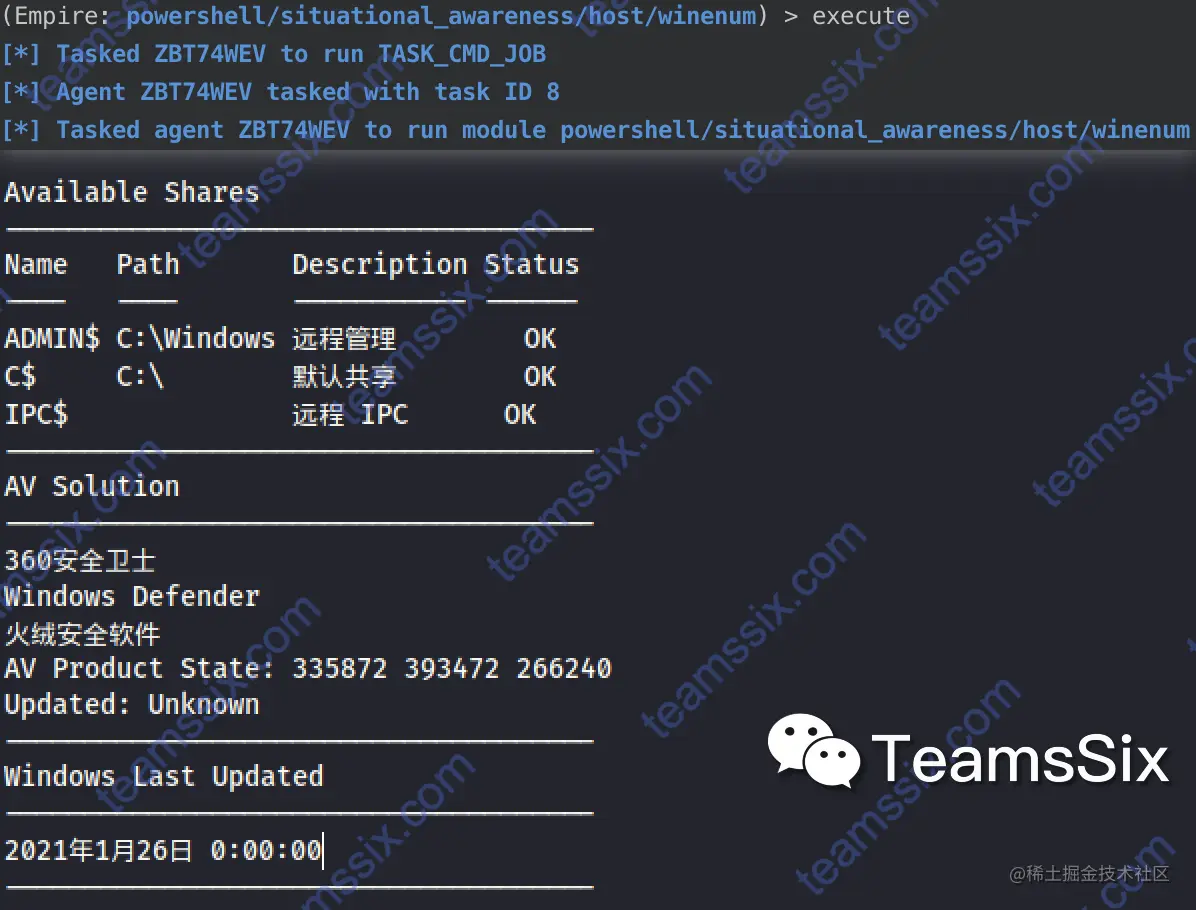Click the 'Windows Last Updated' heading
The image size is (1196, 910).
[x=164, y=777]
